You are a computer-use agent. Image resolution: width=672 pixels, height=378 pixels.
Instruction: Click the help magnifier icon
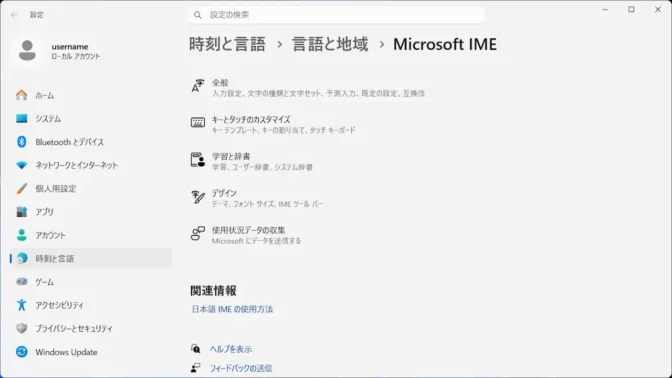pyautogui.click(x=195, y=348)
